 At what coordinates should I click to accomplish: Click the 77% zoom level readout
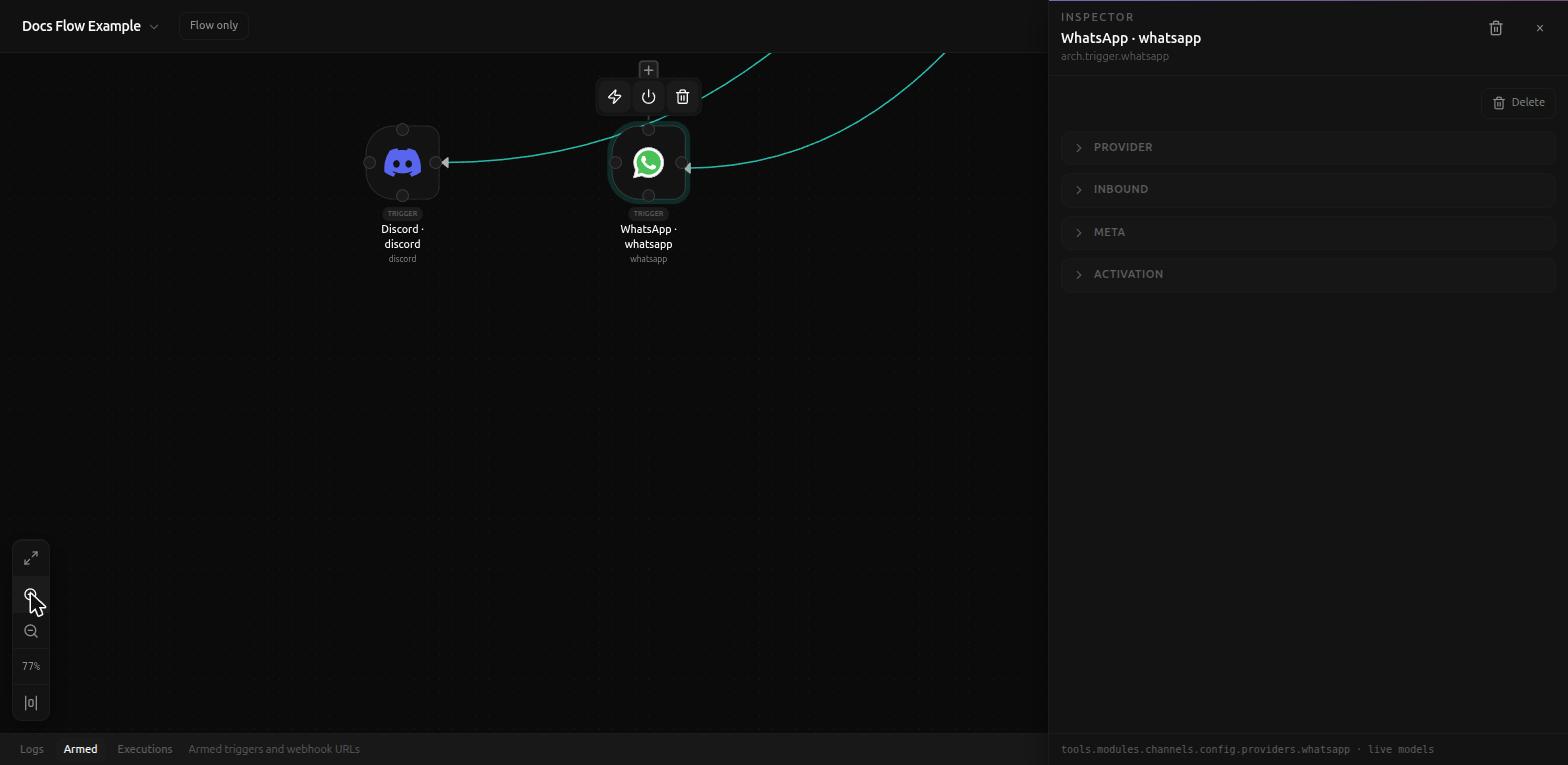31,666
